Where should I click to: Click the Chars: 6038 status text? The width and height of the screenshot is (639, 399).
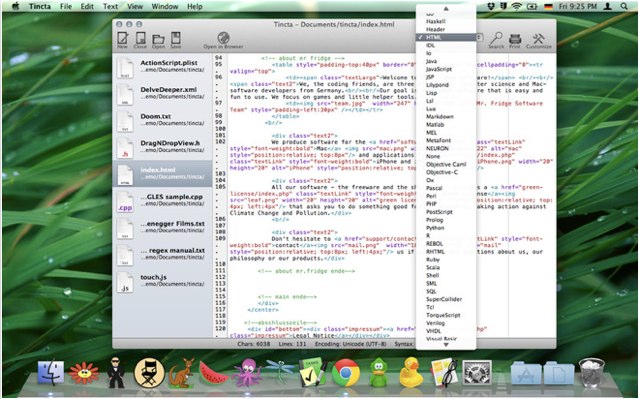253,344
